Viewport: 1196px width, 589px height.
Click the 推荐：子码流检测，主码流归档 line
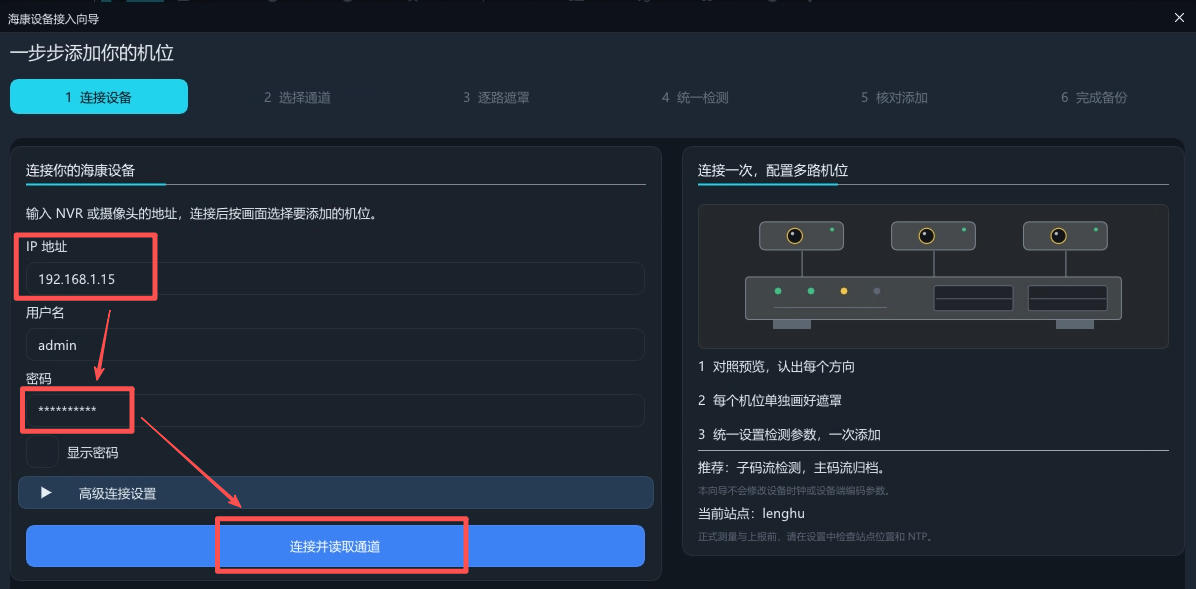pos(791,467)
